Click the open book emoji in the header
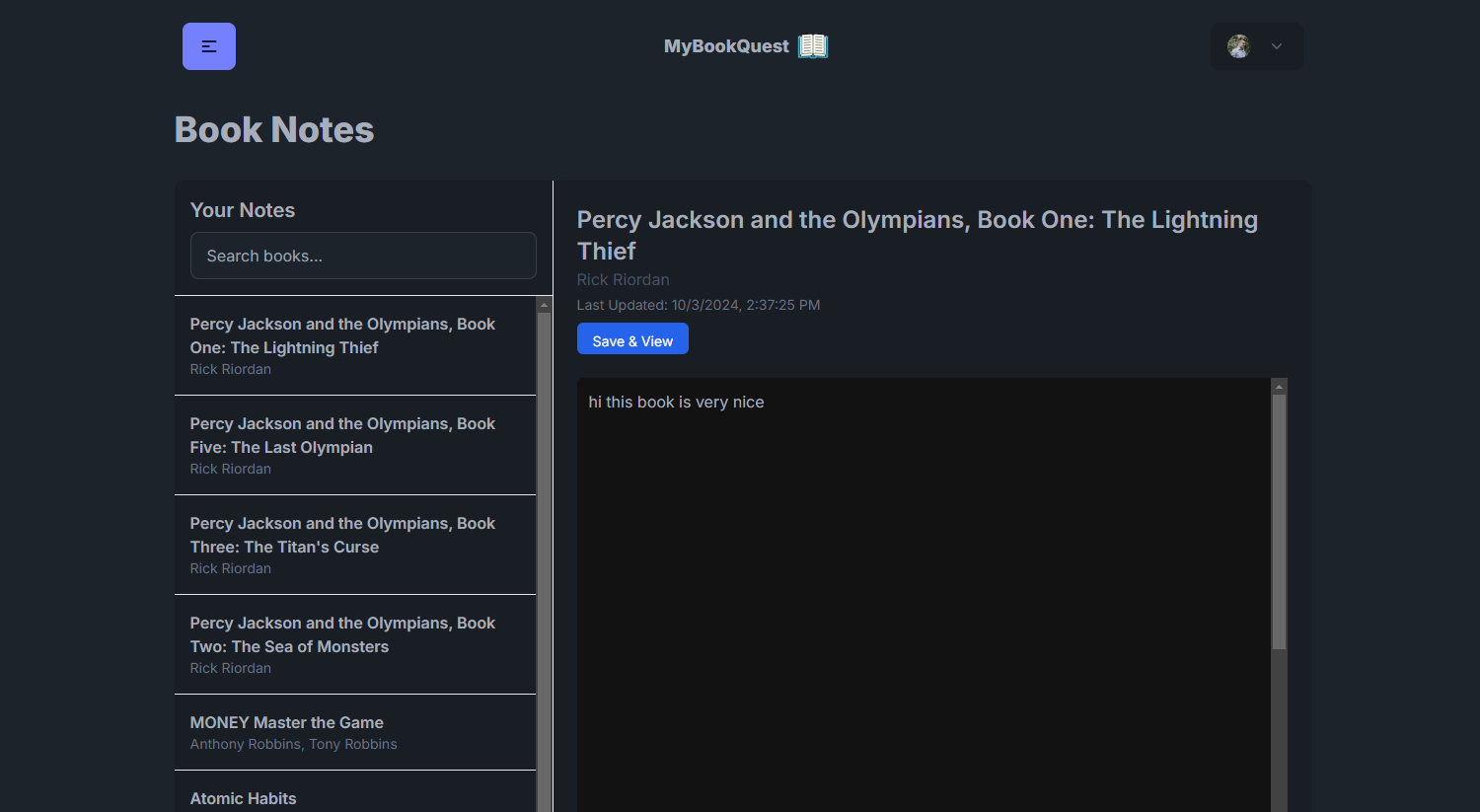The width and height of the screenshot is (1480, 812). tap(812, 45)
